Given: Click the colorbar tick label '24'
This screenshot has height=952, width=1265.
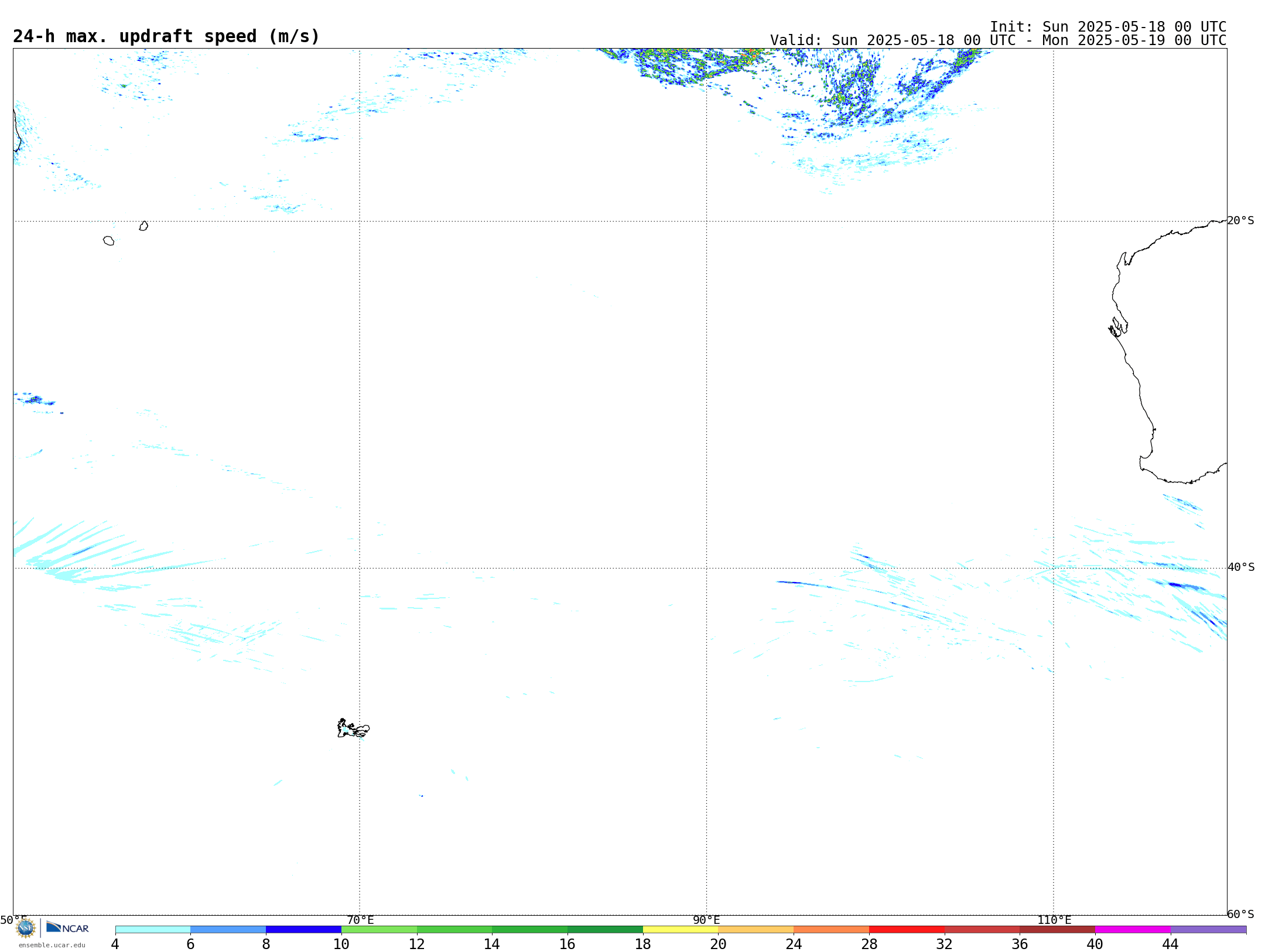Looking at the screenshot, I should [794, 944].
